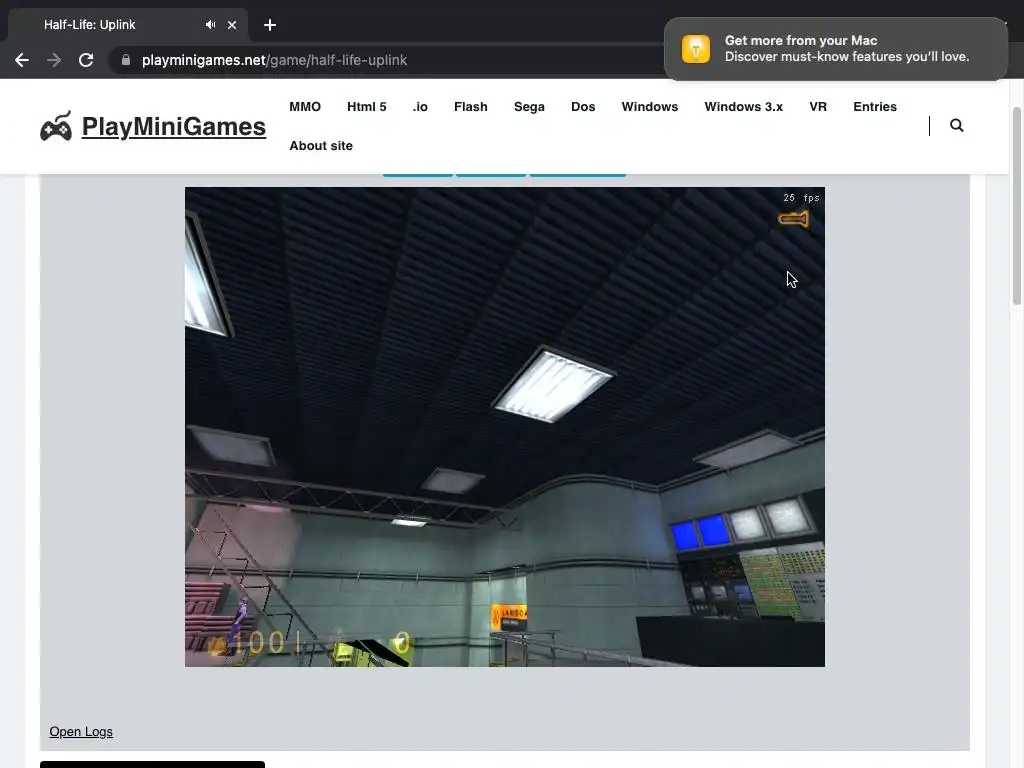
Task: Open the Html 5 games category
Action: coord(366,106)
